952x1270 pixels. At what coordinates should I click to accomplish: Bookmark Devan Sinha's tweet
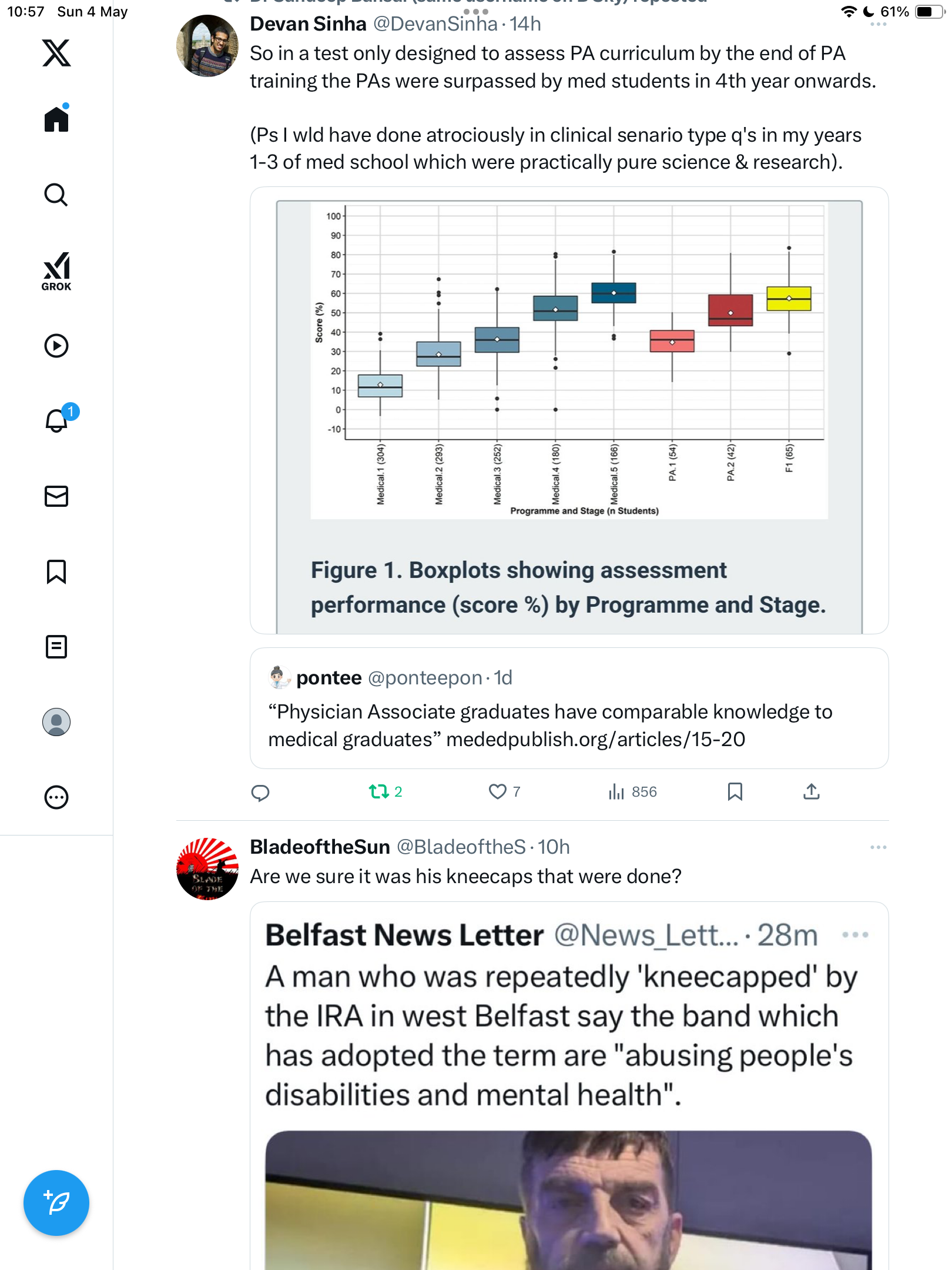[735, 792]
